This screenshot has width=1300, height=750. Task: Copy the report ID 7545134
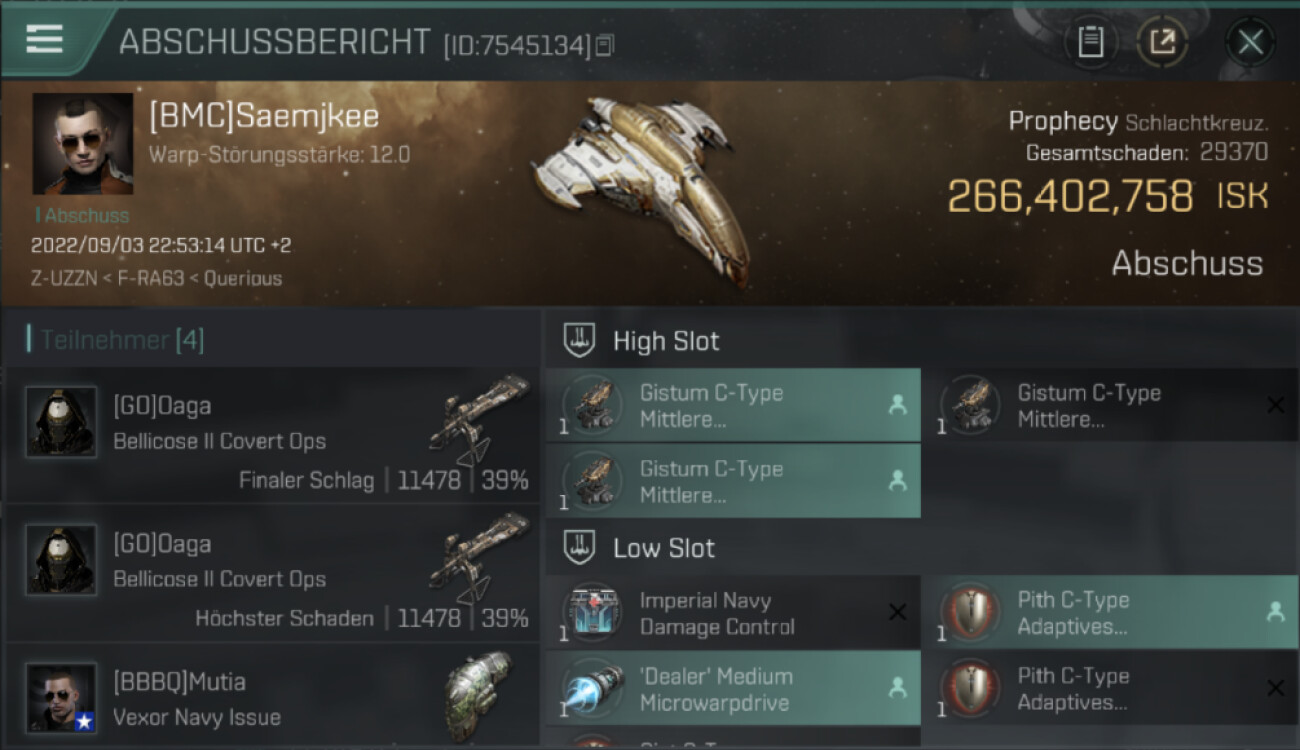[x=604, y=45]
